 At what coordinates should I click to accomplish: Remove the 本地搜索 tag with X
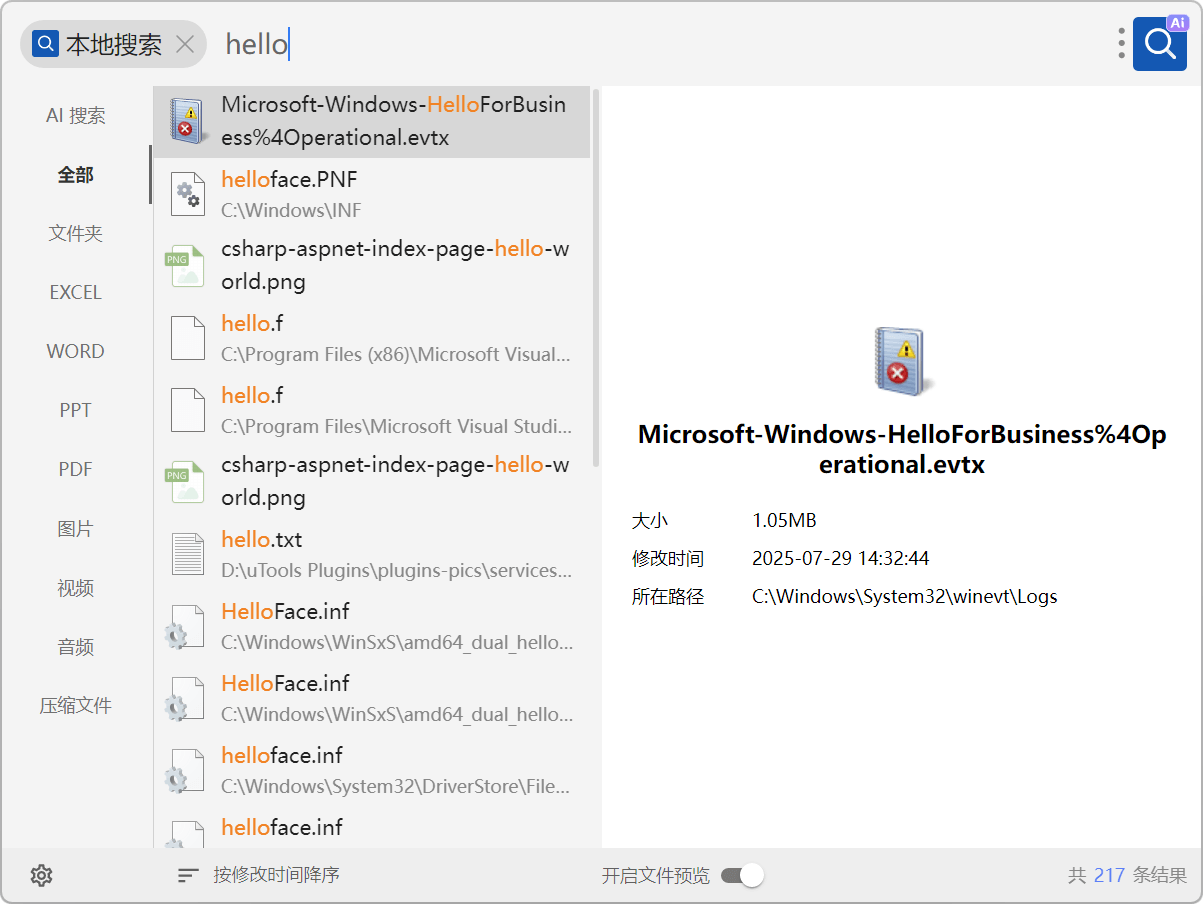pyautogui.click(x=185, y=44)
